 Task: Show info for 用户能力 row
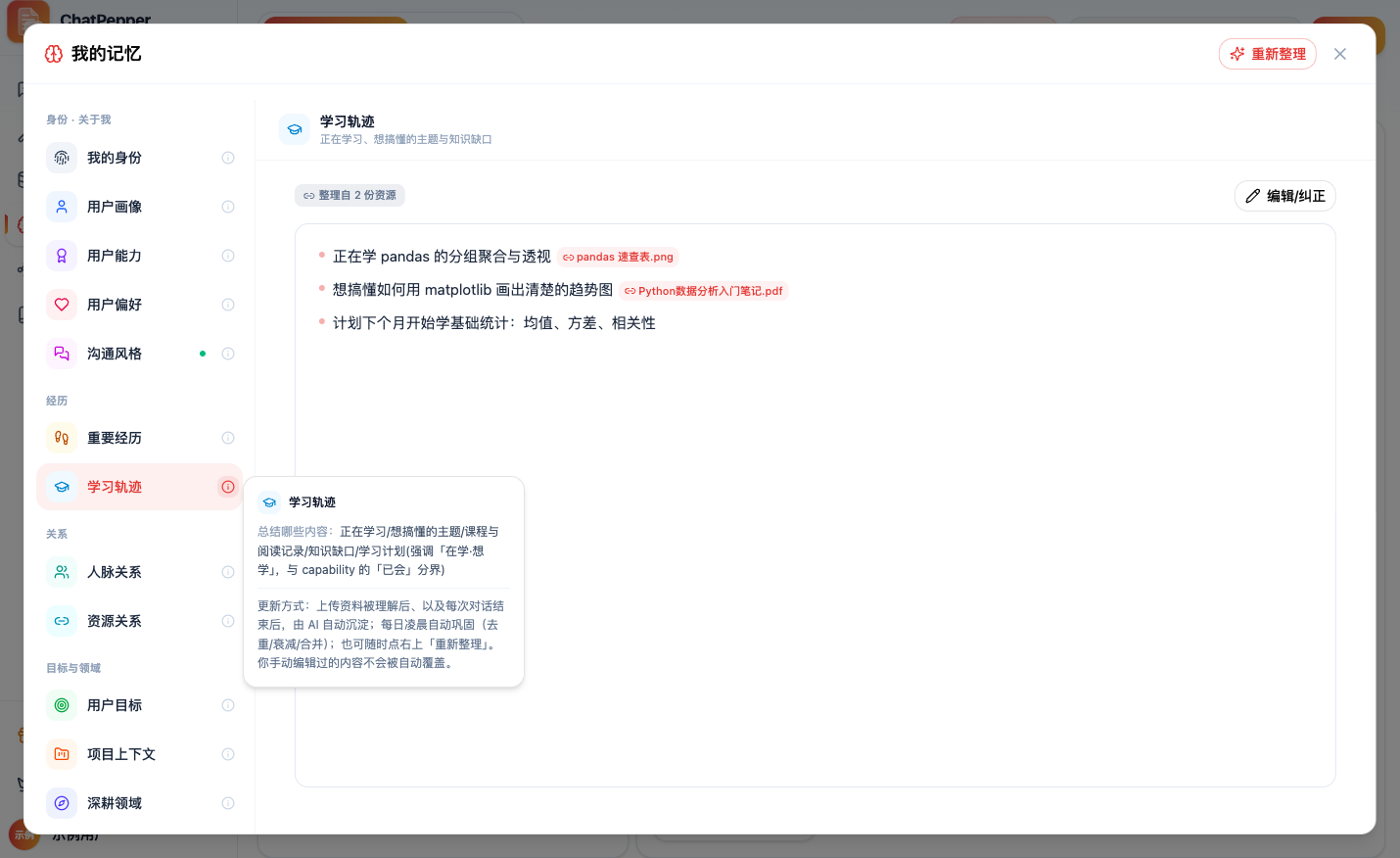(x=228, y=256)
